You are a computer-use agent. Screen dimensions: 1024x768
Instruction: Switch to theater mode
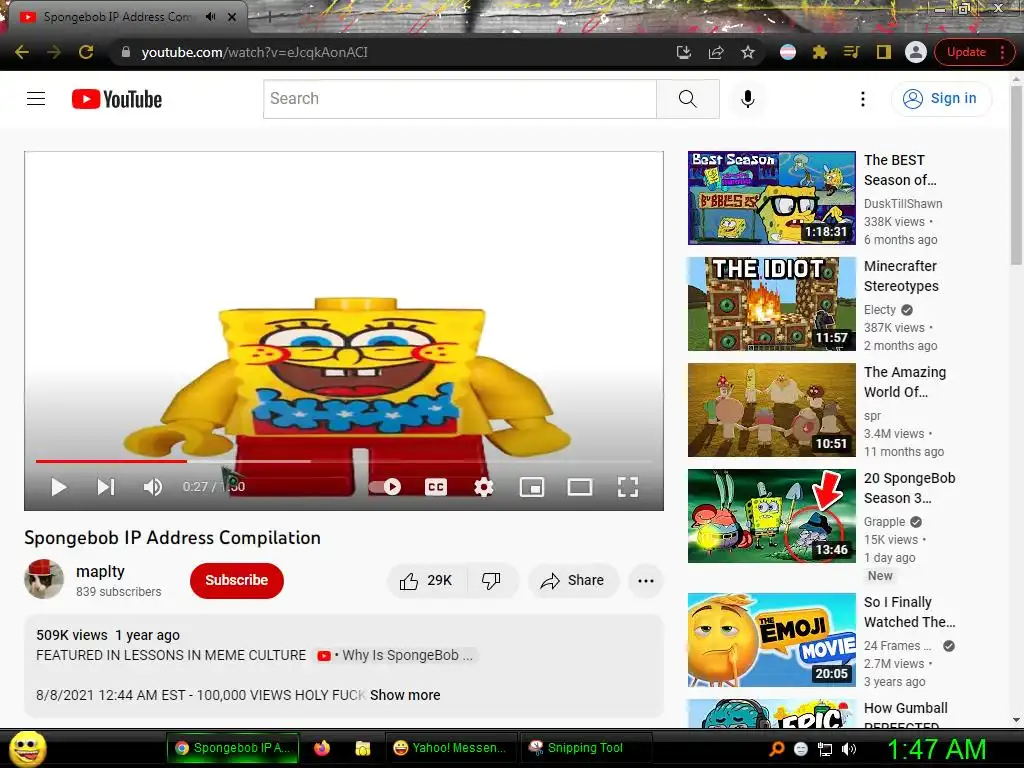(580, 487)
